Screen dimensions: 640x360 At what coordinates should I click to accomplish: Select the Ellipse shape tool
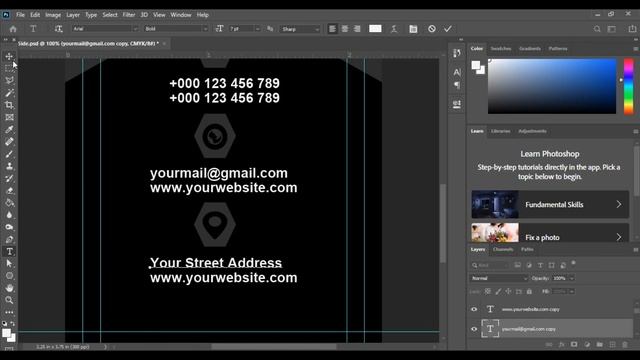pos(9,276)
